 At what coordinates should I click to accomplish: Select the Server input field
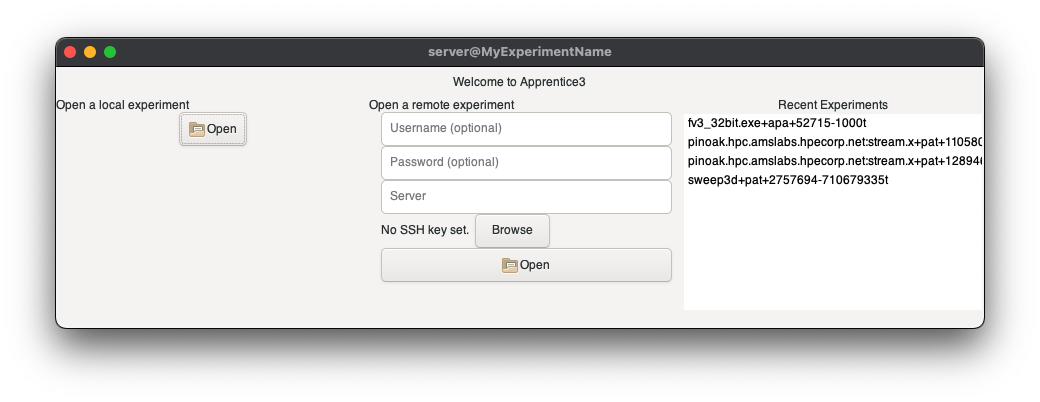tap(526, 196)
